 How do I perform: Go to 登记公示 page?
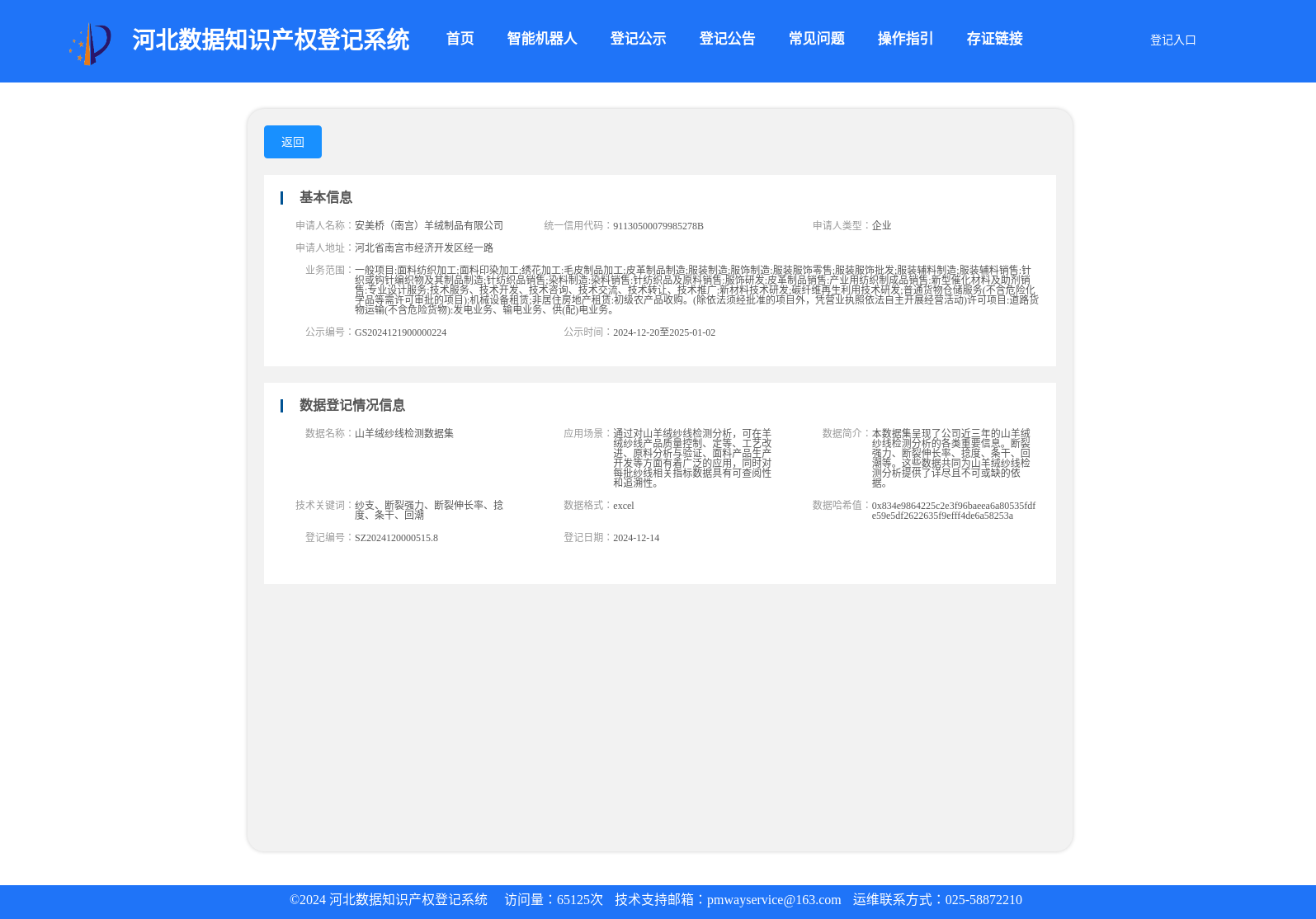click(x=638, y=39)
